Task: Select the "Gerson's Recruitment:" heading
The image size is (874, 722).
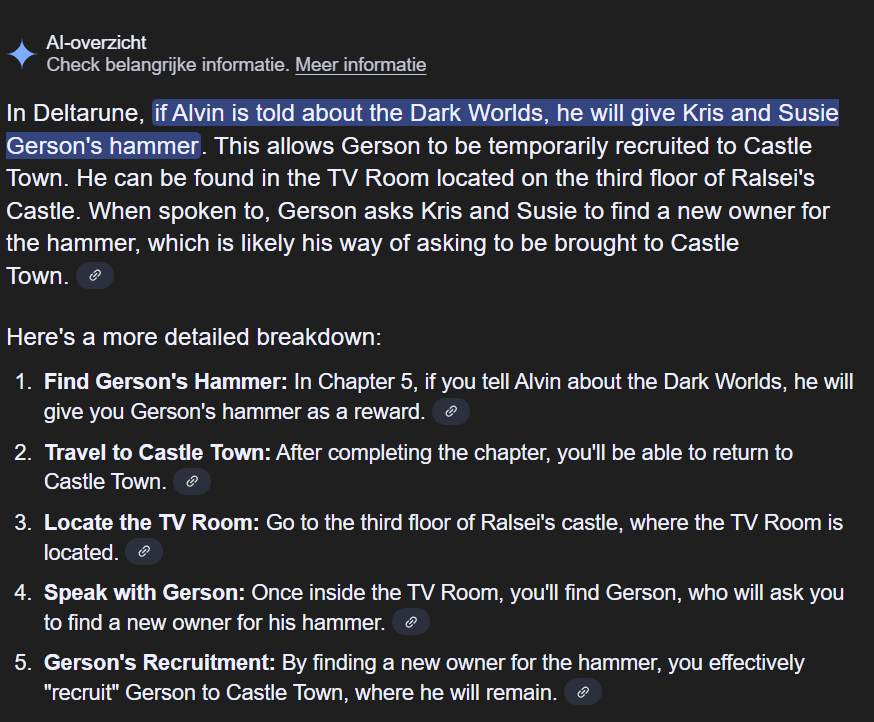Action: (x=159, y=662)
